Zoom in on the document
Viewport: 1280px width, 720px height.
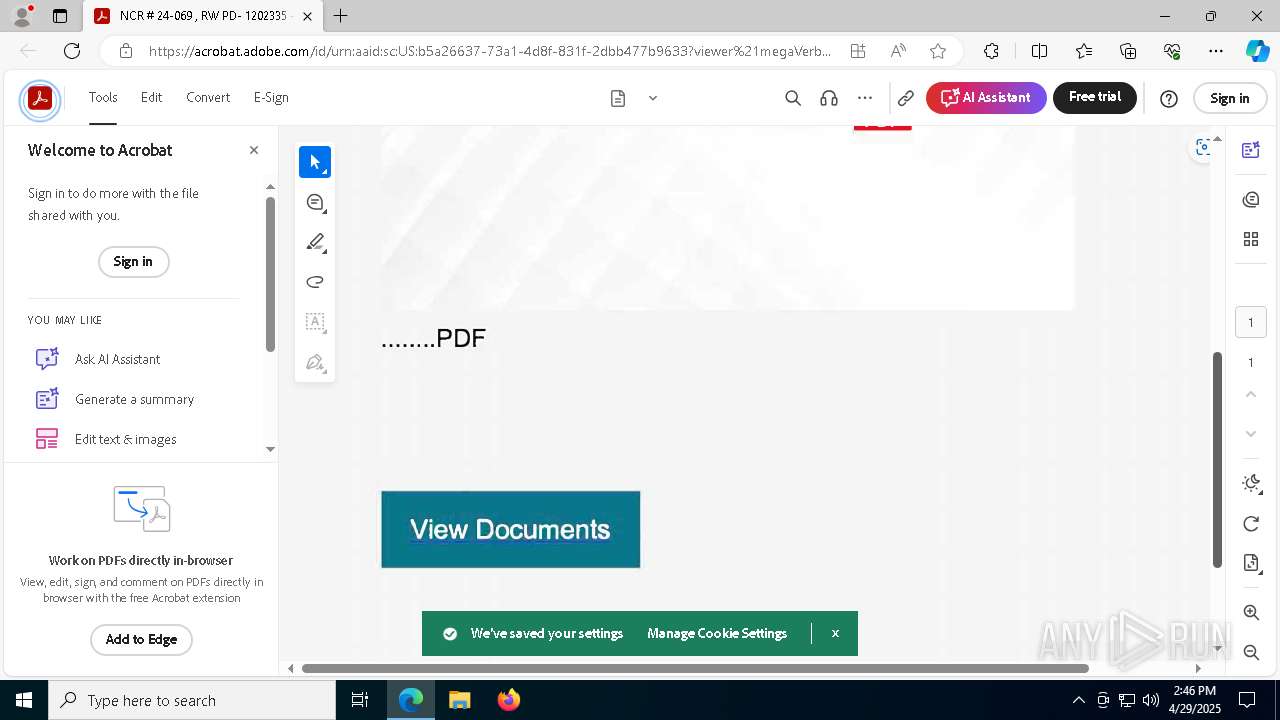pyautogui.click(x=1250, y=612)
